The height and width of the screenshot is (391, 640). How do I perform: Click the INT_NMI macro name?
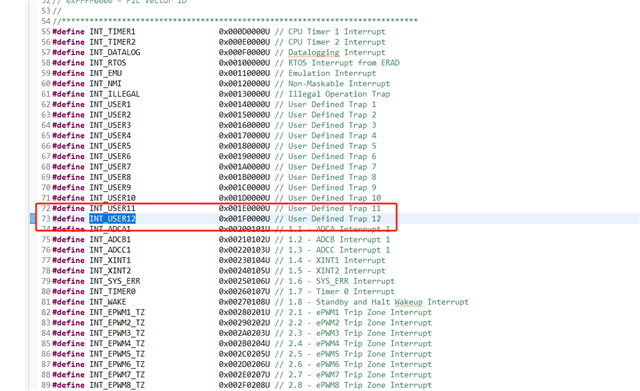point(105,84)
